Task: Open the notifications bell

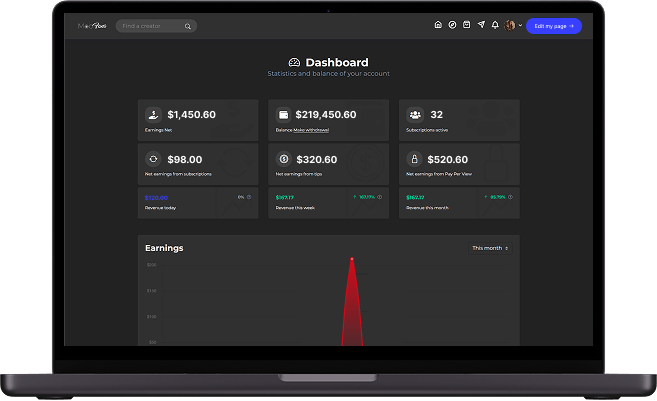Action: click(495, 25)
